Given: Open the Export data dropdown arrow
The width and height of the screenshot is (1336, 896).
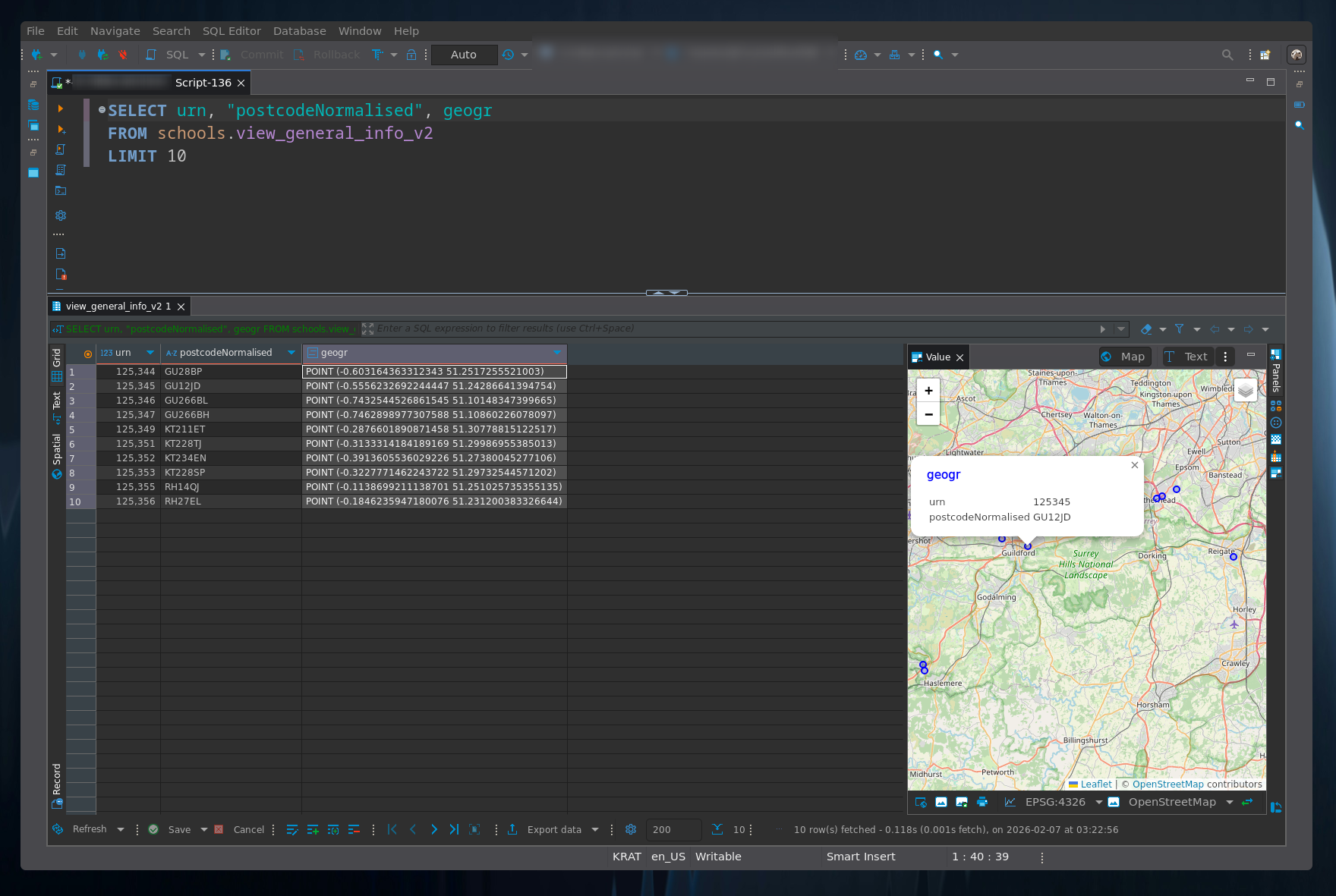Looking at the screenshot, I should [595, 830].
